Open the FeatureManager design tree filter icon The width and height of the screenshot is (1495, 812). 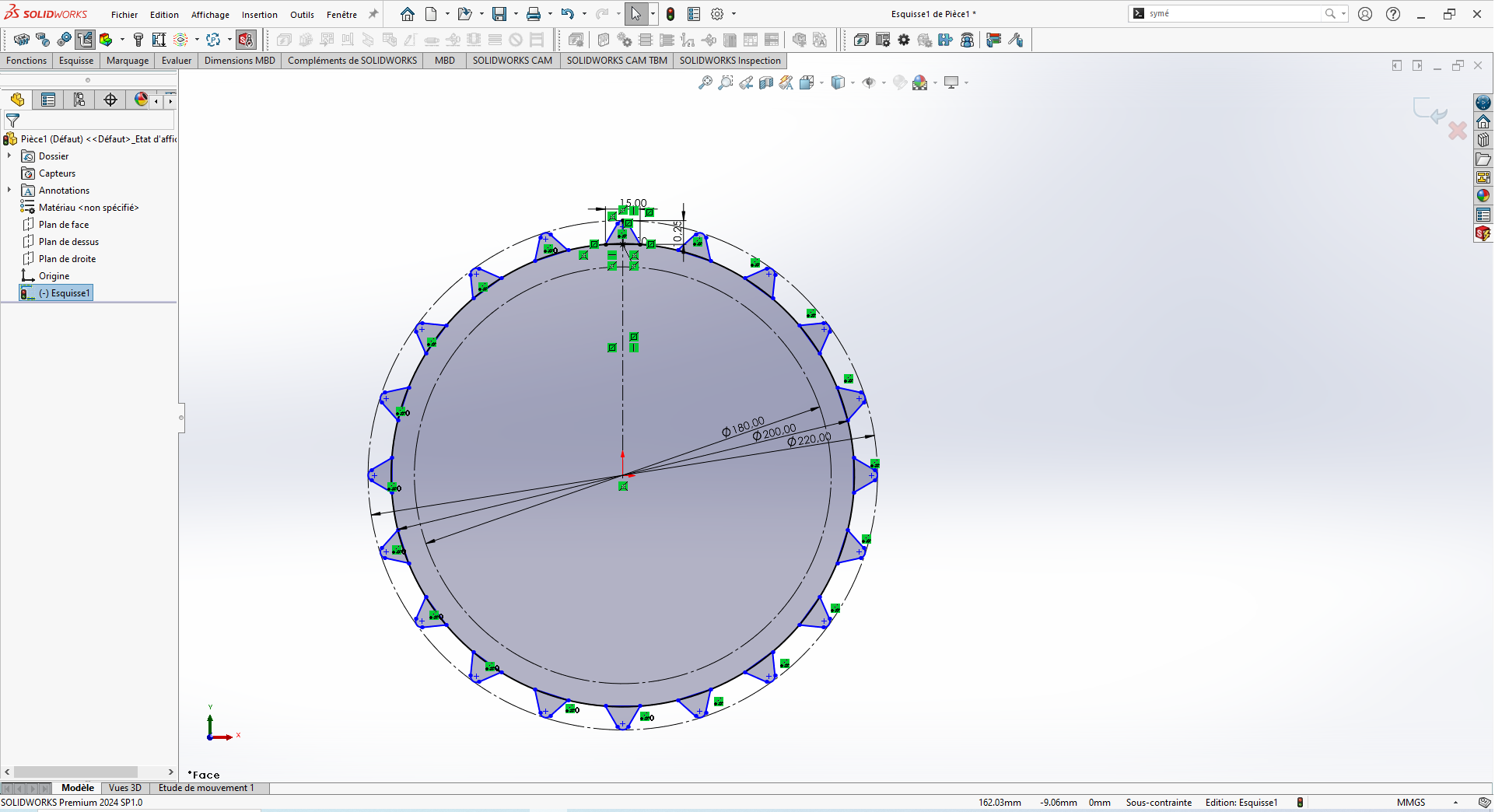(x=12, y=121)
